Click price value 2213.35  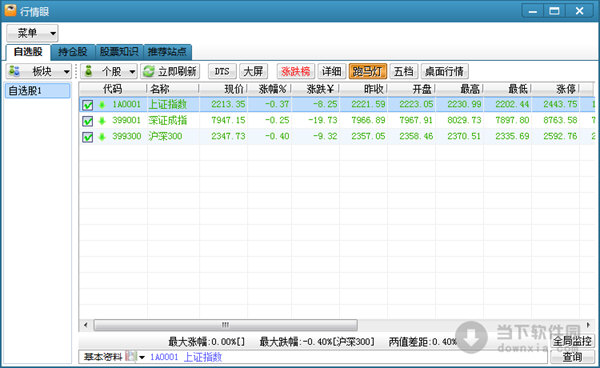click(228, 104)
